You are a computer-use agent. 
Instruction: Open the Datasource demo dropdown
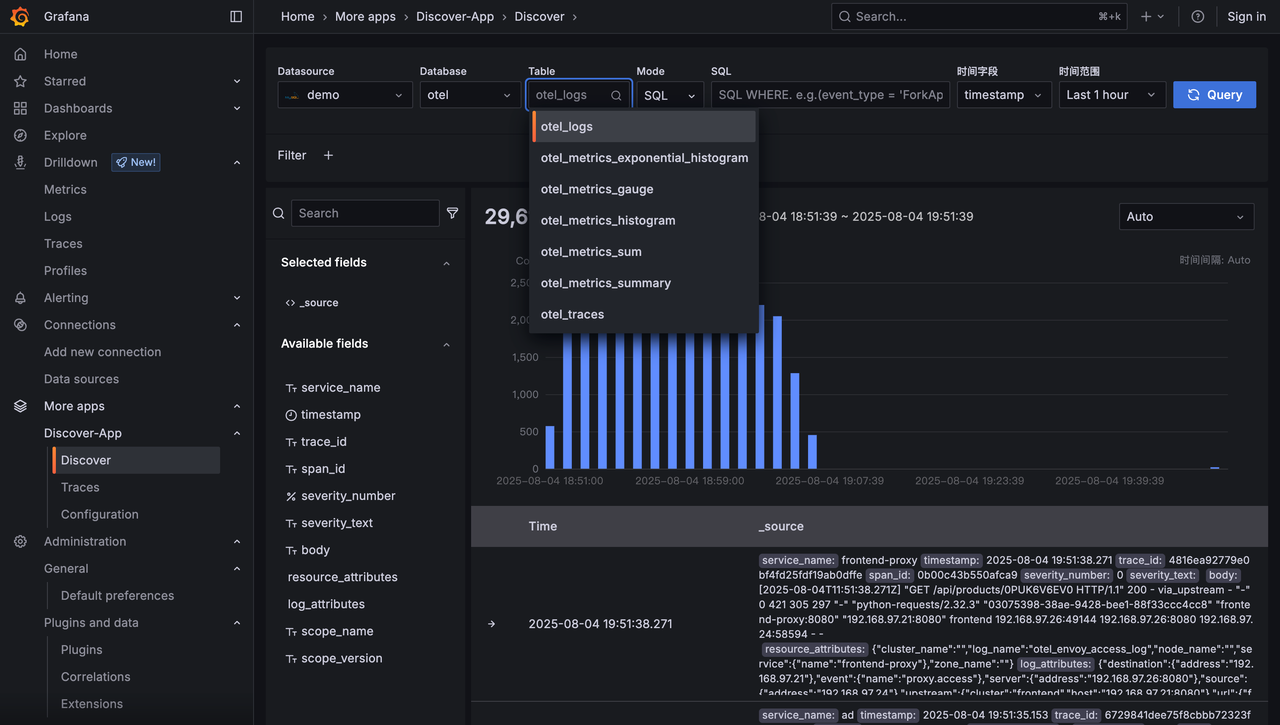(345, 95)
